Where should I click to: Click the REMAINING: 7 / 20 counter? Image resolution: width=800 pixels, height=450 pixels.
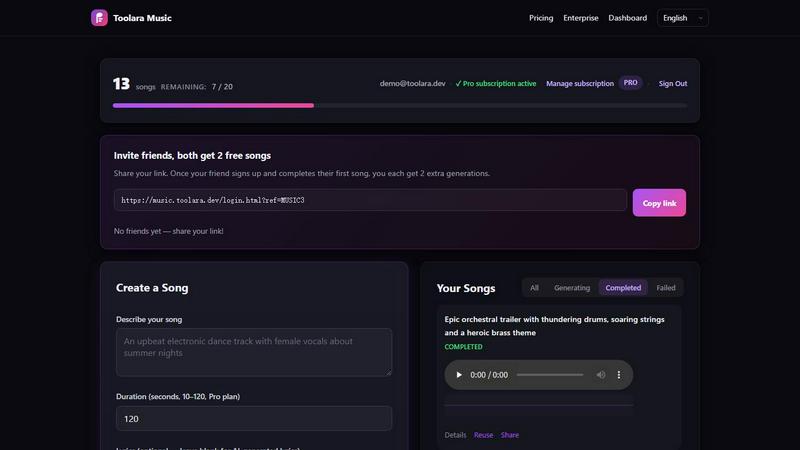coord(196,87)
